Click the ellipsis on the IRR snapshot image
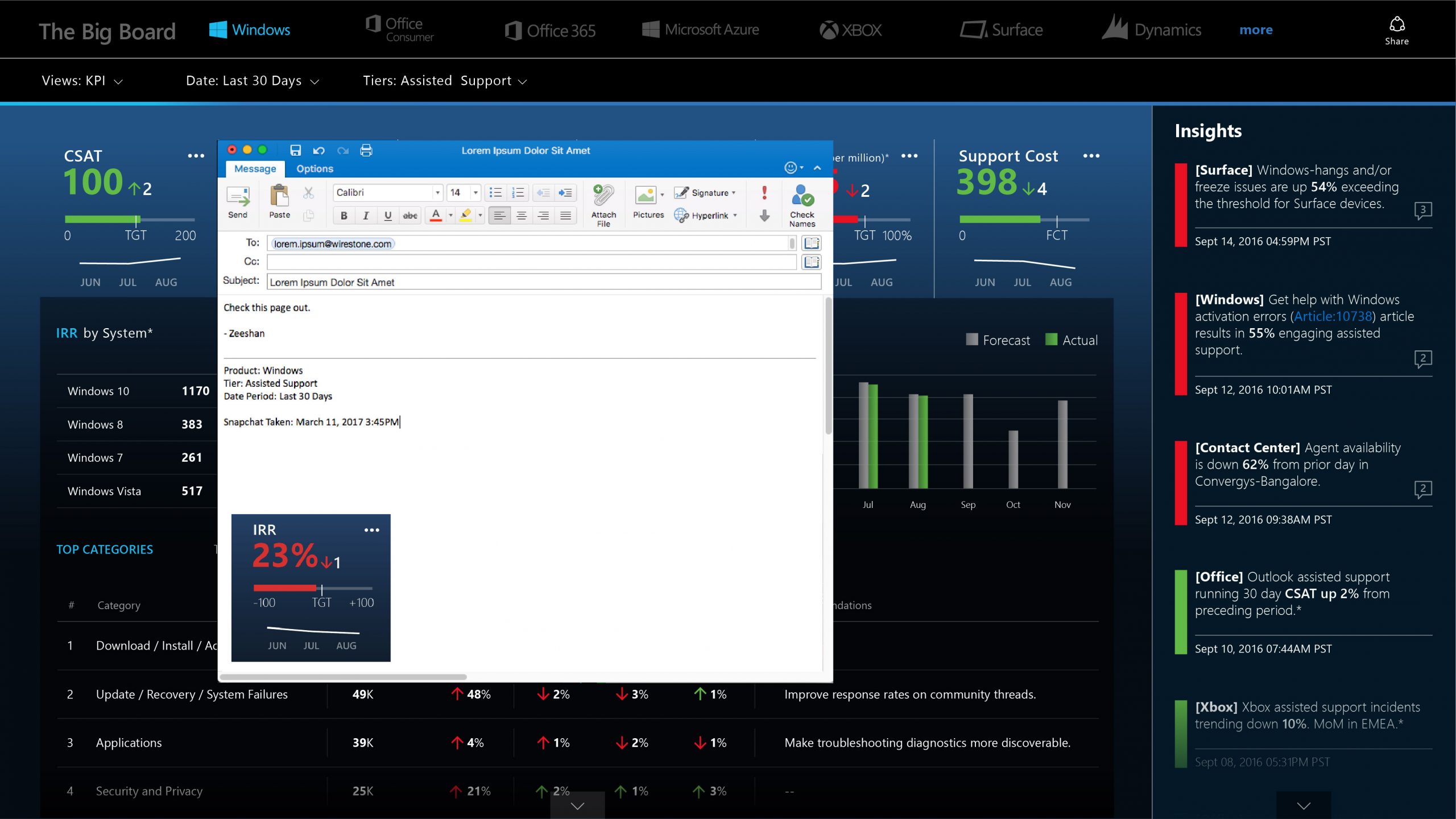This screenshot has width=1456, height=819. pos(371,530)
